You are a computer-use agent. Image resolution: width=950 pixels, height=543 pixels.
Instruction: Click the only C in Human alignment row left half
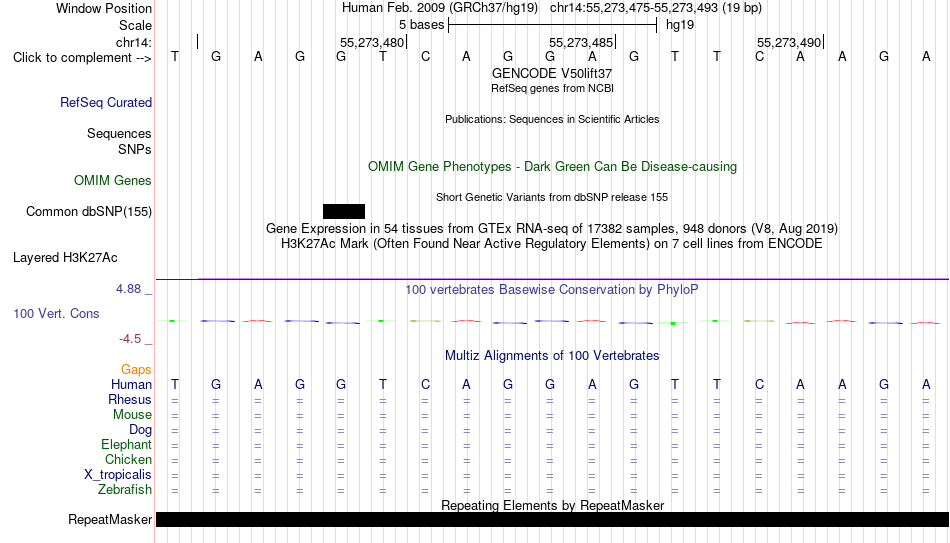pos(425,385)
